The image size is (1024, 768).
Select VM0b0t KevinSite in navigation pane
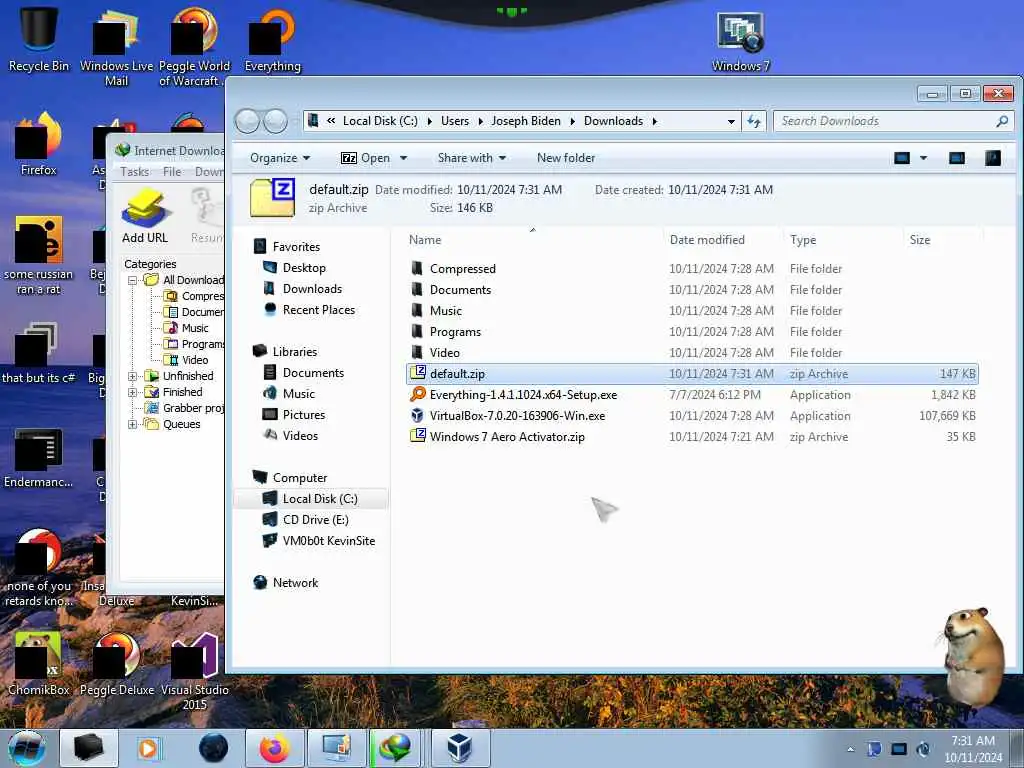[328, 541]
